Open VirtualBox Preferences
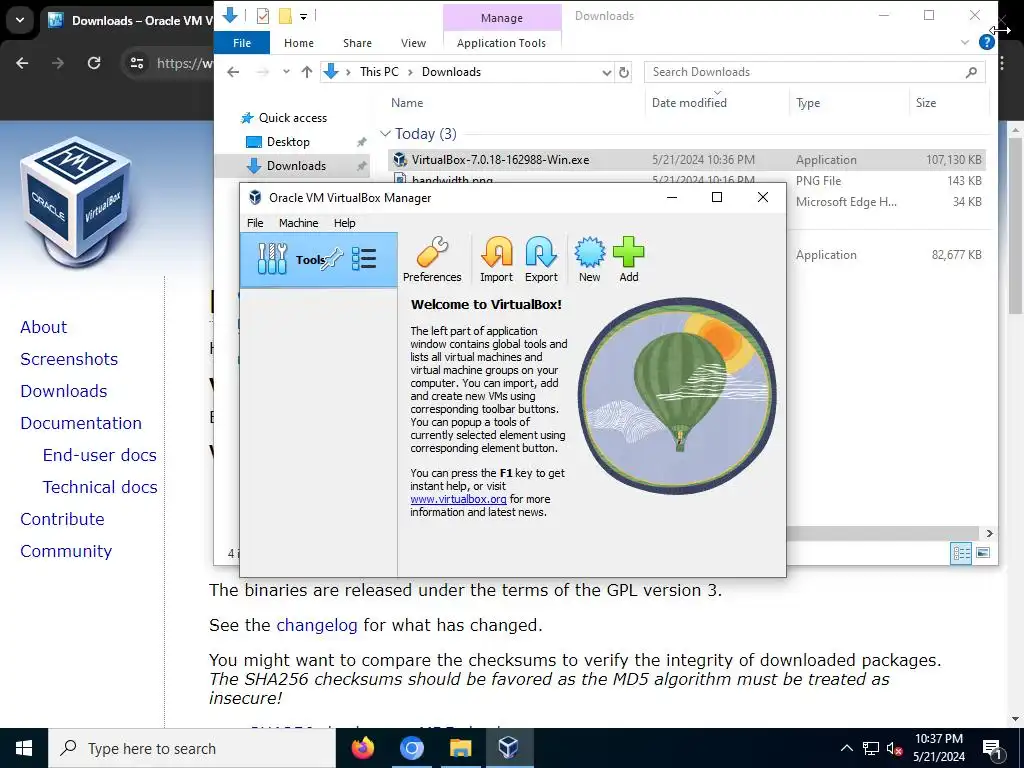Image resolution: width=1024 pixels, height=768 pixels. point(432,259)
